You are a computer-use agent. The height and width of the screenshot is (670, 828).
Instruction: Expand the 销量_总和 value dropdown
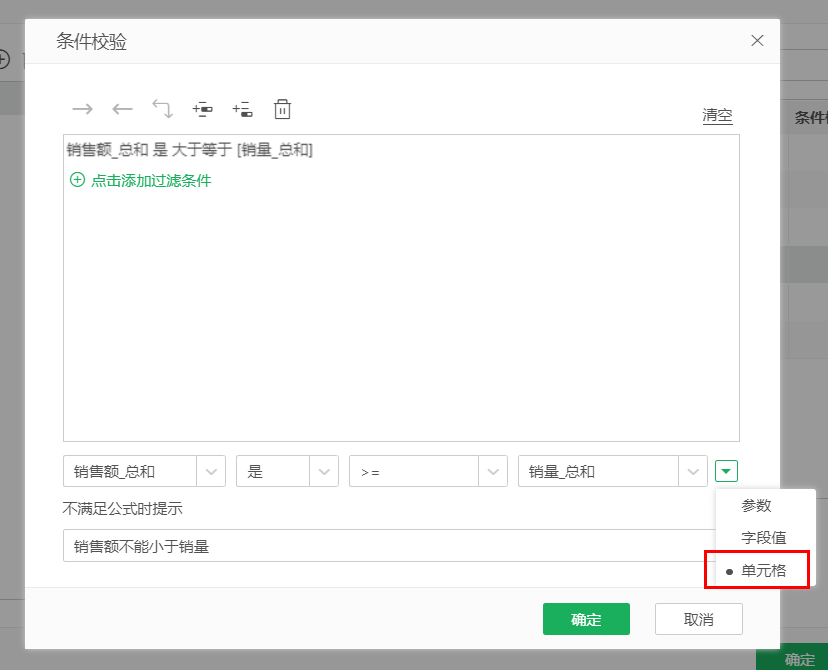pyautogui.click(x=693, y=471)
